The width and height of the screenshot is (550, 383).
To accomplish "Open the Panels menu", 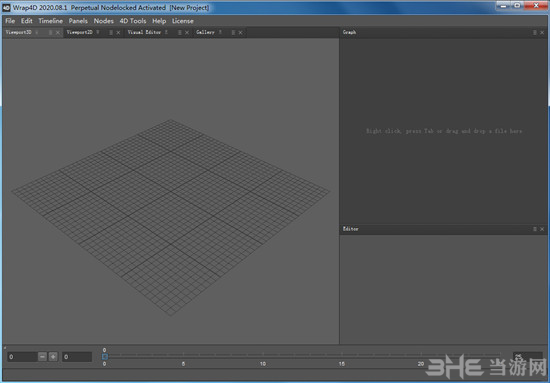I will coord(78,21).
